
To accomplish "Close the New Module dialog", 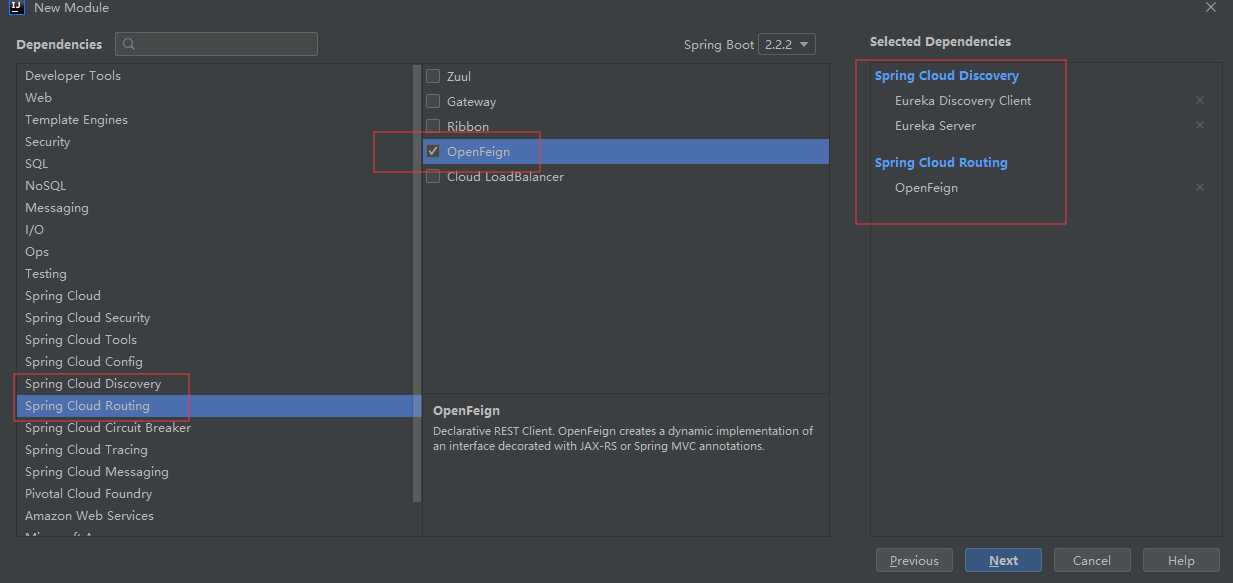I will (x=1211, y=7).
